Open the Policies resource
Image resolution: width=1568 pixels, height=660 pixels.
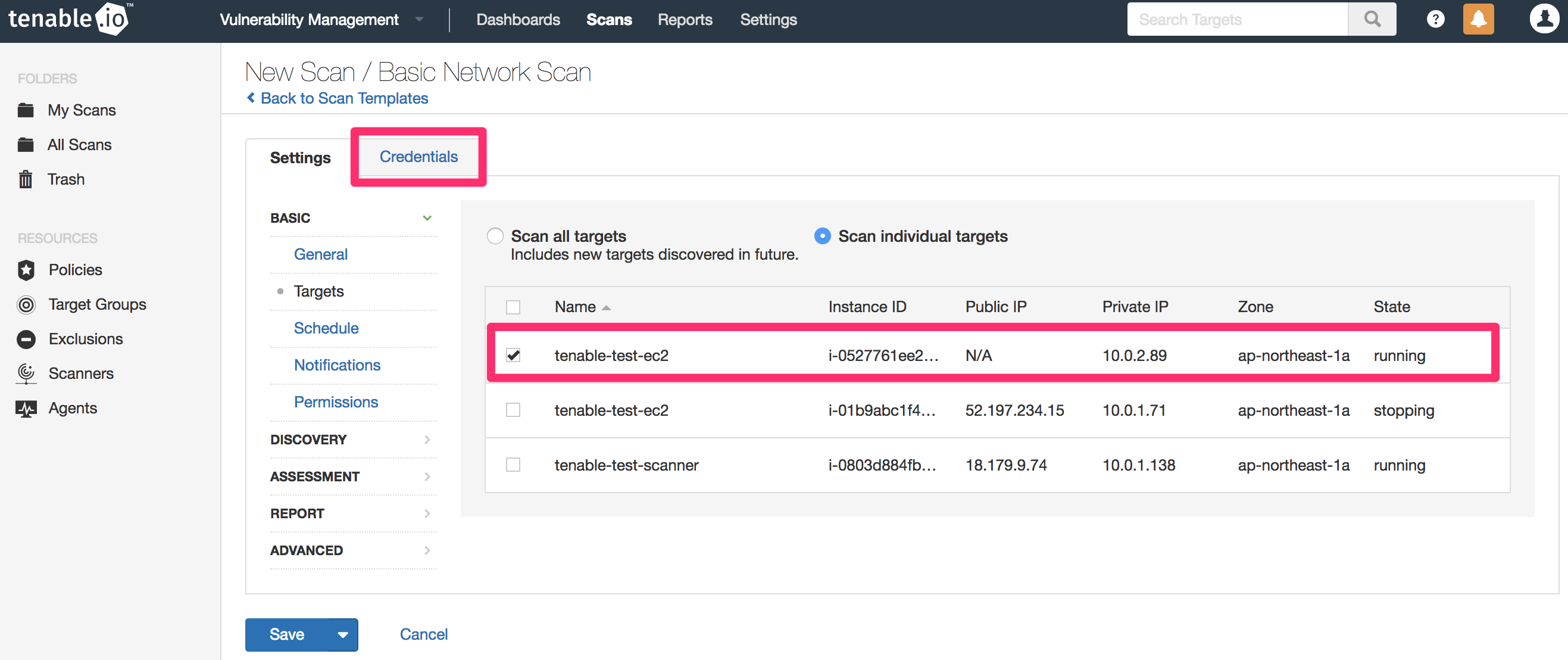(x=75, y=269)
